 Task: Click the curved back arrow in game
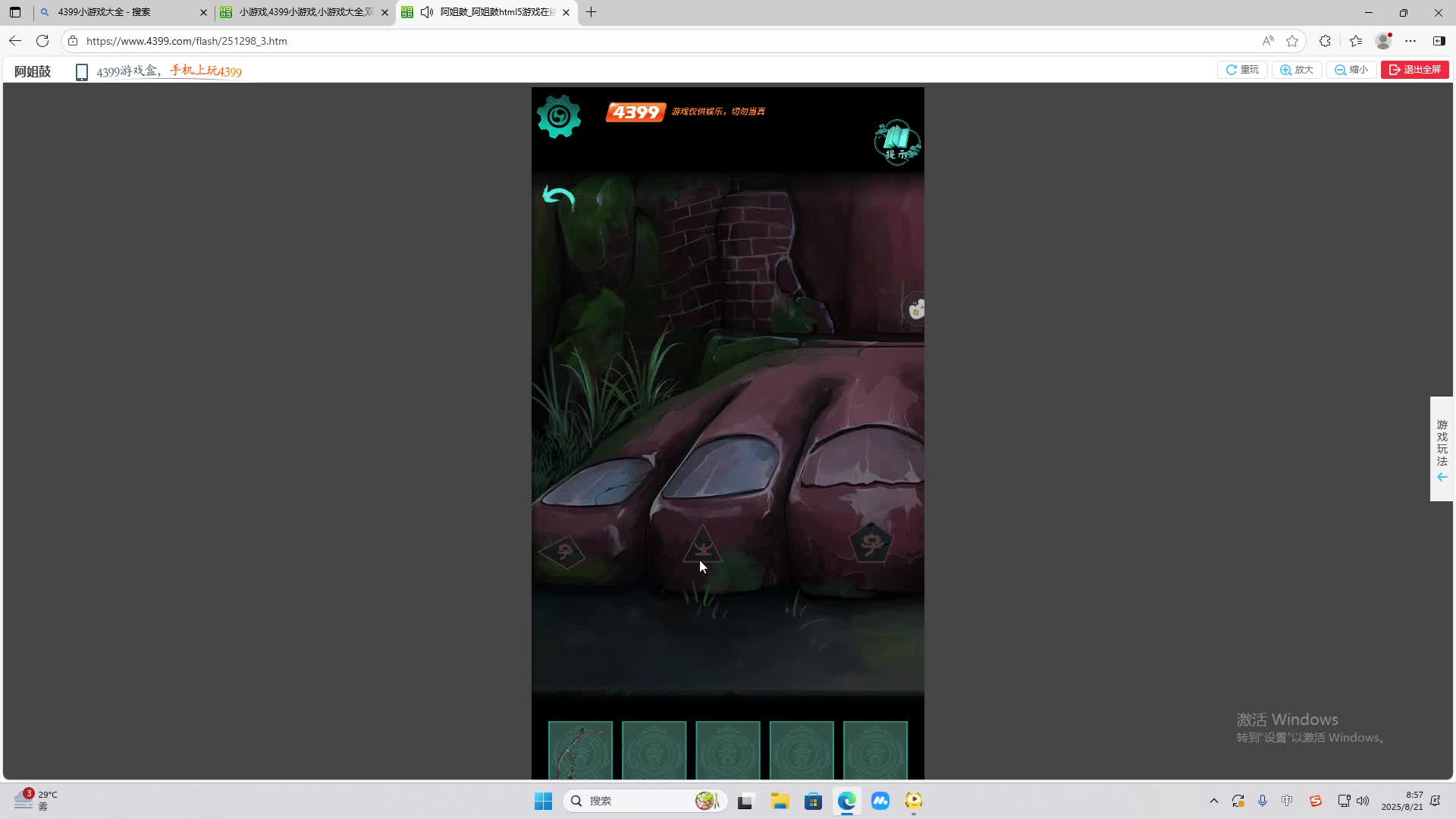pyautogui.click(x=559, y=199)
